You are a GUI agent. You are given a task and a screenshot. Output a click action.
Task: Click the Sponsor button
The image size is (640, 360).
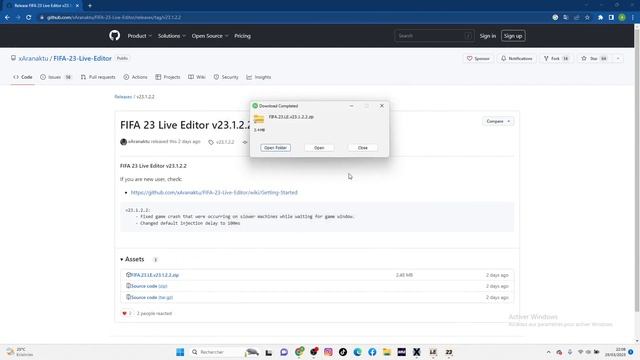tap(478, 59)
